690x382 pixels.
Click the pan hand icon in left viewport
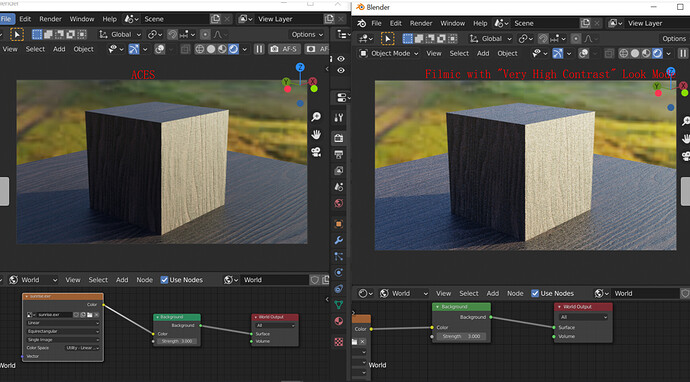coord(316,134)
